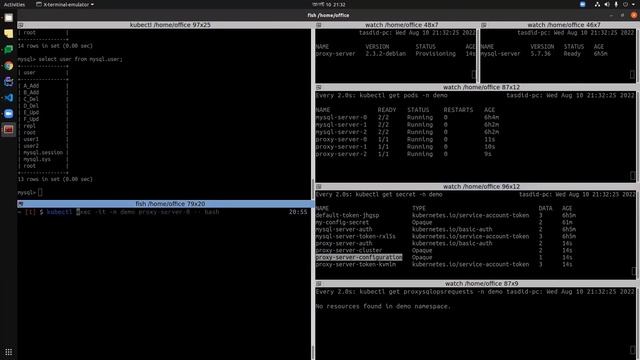Screen dimensions: 640x360
Task: Click secret mysql-server-auth
Action: click(344, 229)
